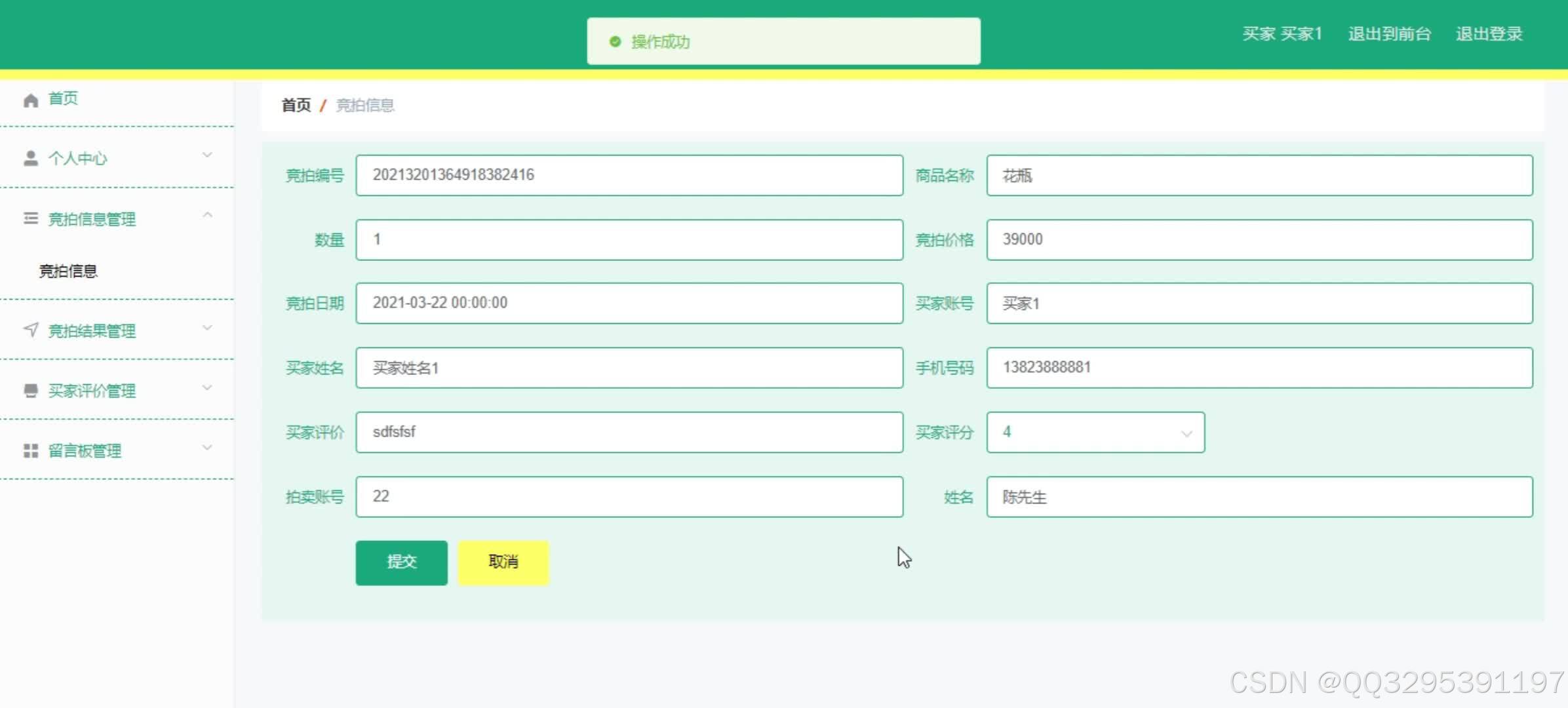
Task: Click 竞拍信息 breadcrumb text
Action: pyautogui.click(x=365, y=106)
